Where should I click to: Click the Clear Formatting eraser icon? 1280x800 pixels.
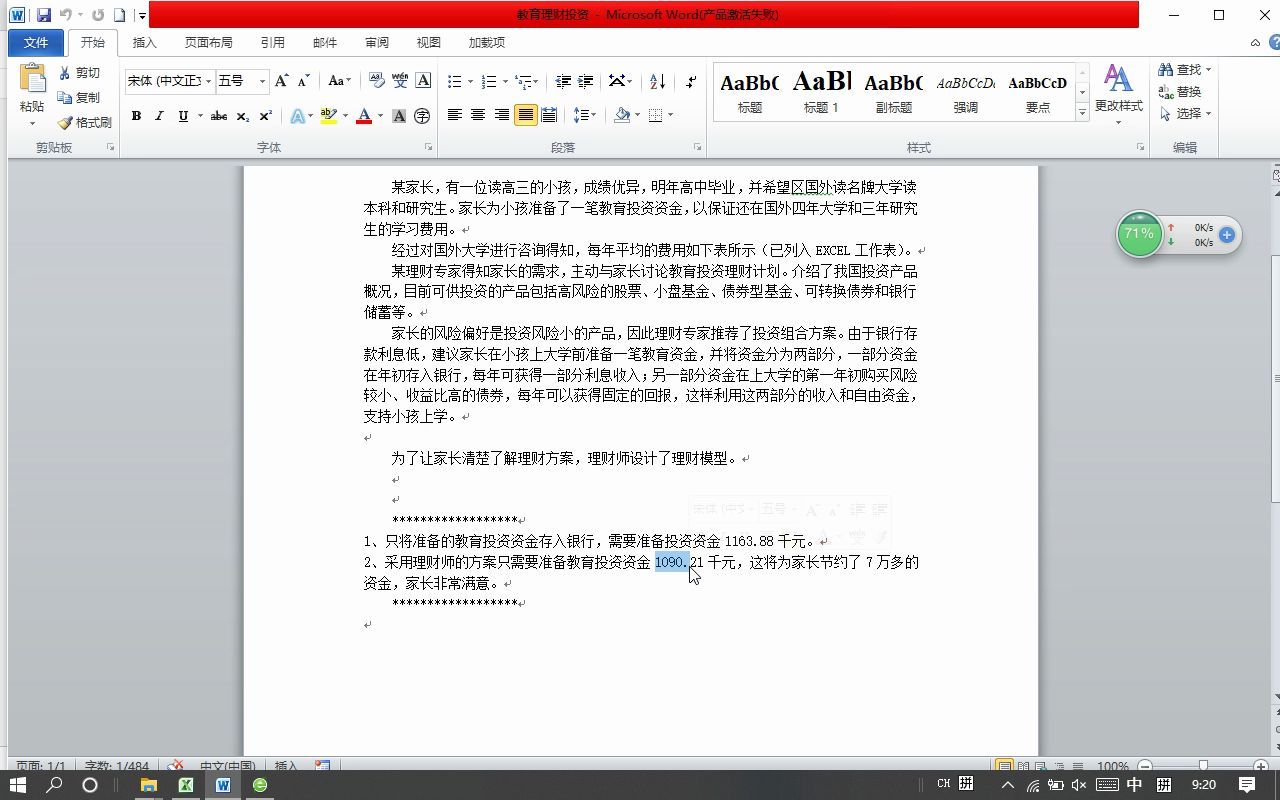(376, 81)
